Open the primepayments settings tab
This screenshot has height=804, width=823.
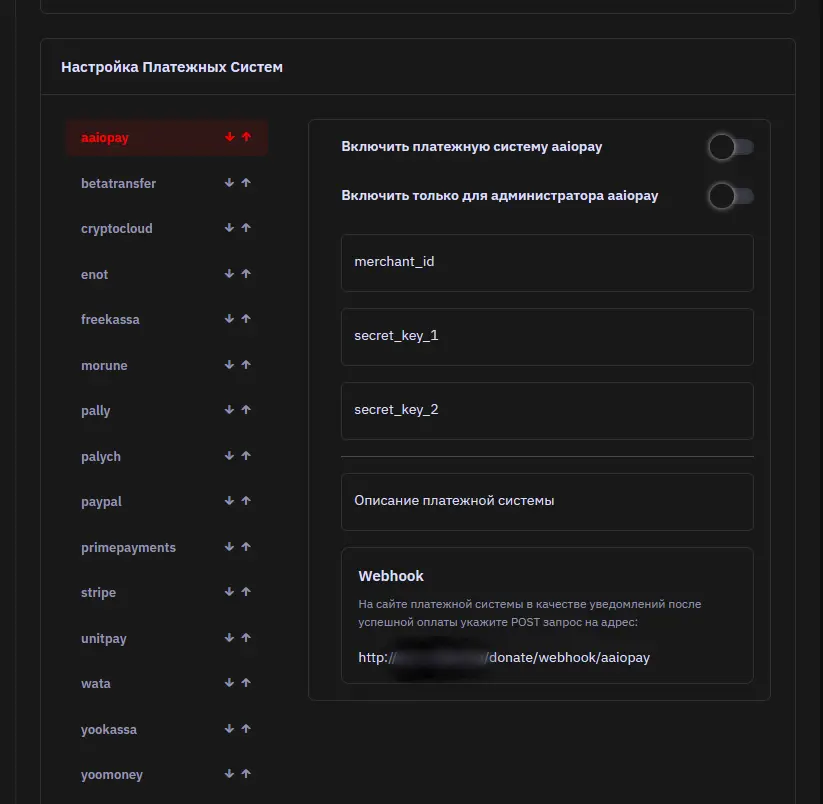(128, 547)
